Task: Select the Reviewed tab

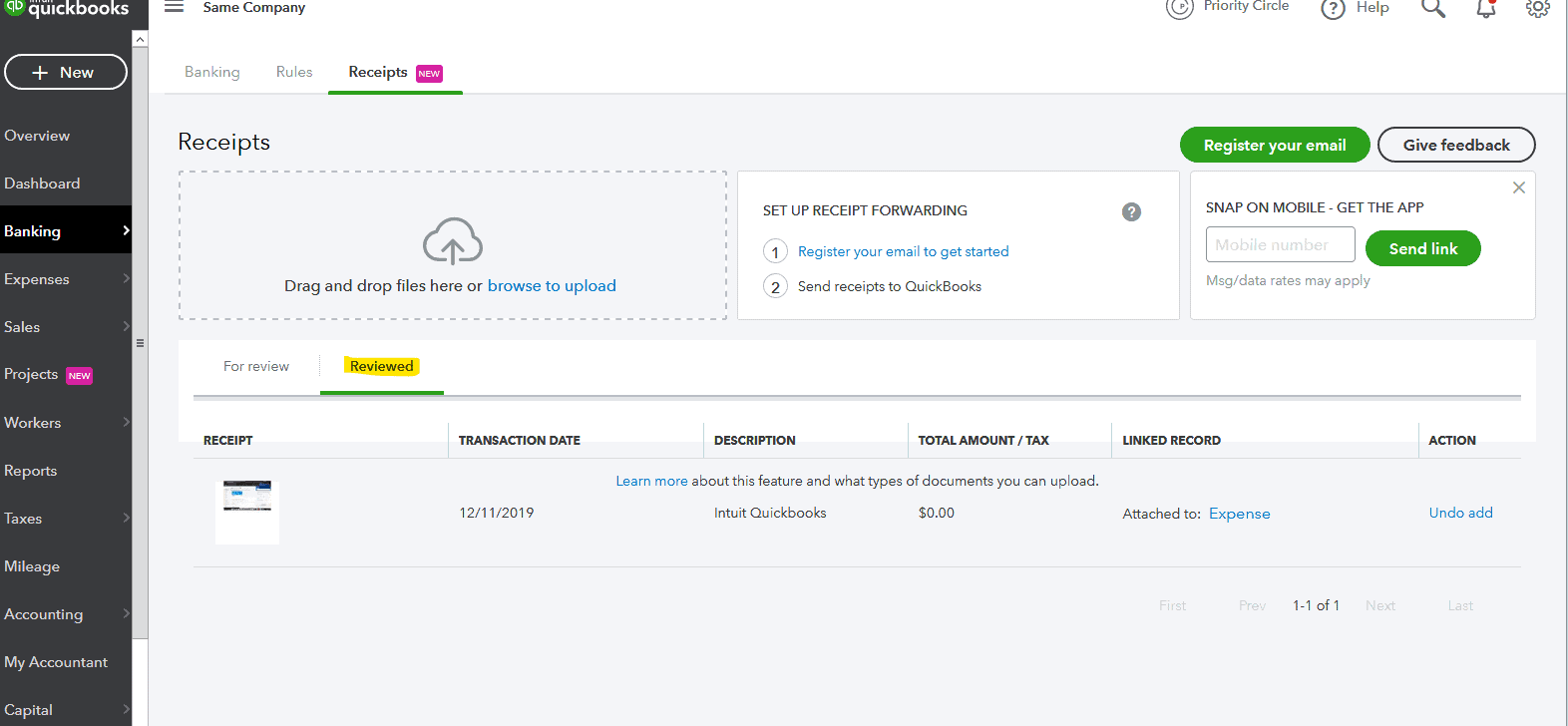Action: [382, 366]
